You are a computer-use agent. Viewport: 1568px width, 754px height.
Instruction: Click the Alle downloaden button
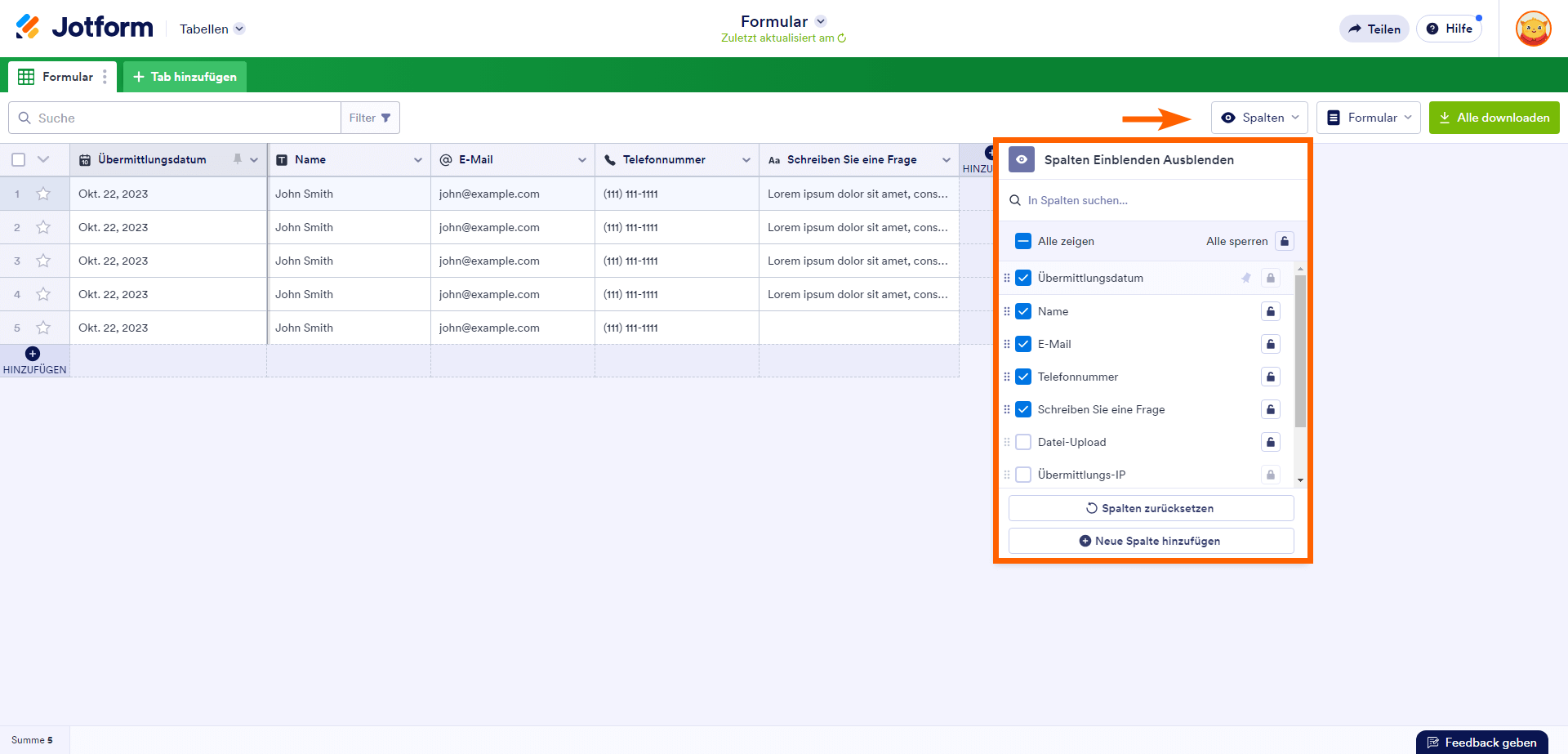coord(1494,118)
